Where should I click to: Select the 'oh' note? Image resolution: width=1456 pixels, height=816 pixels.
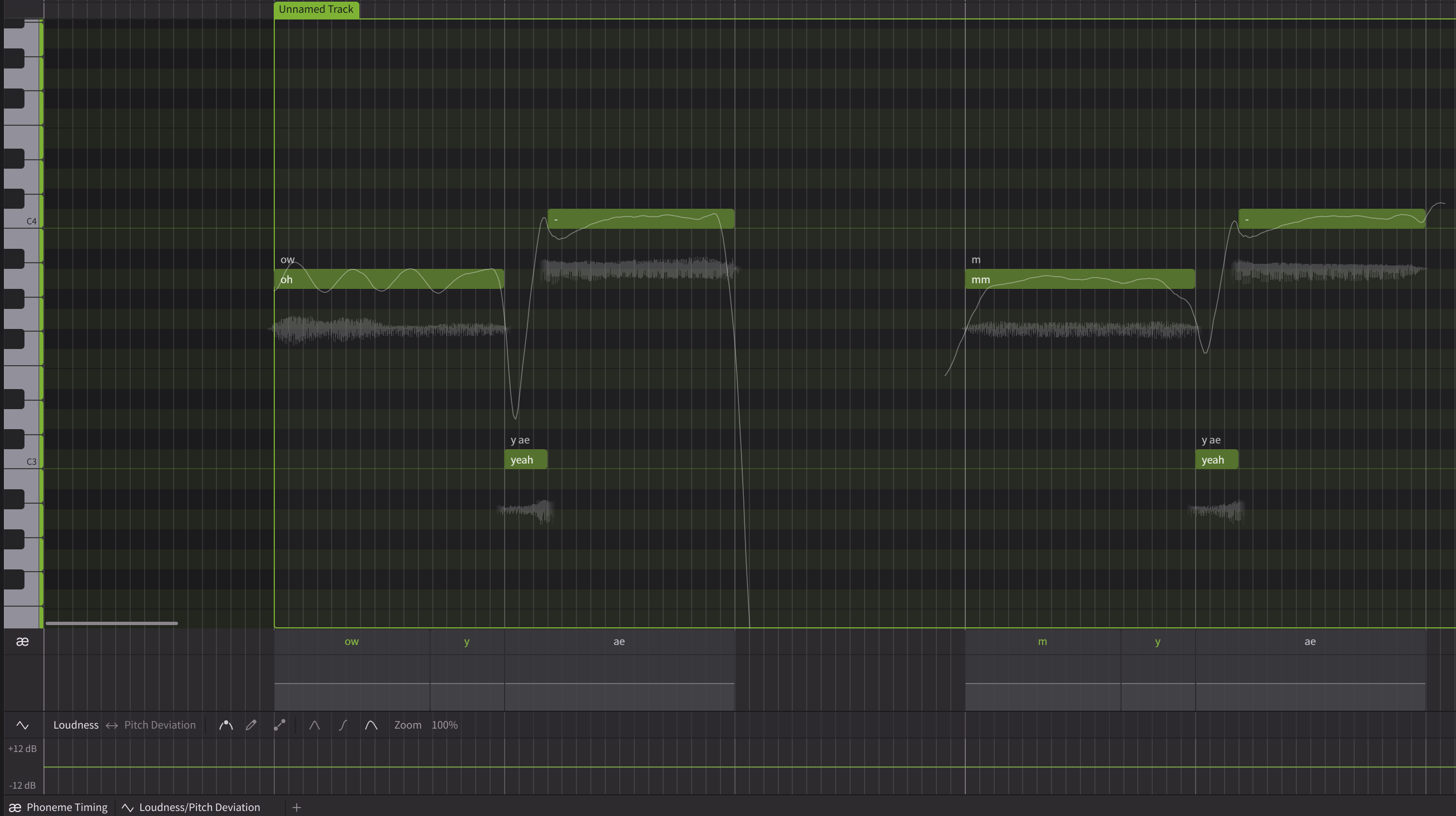(x=389, y=279)
